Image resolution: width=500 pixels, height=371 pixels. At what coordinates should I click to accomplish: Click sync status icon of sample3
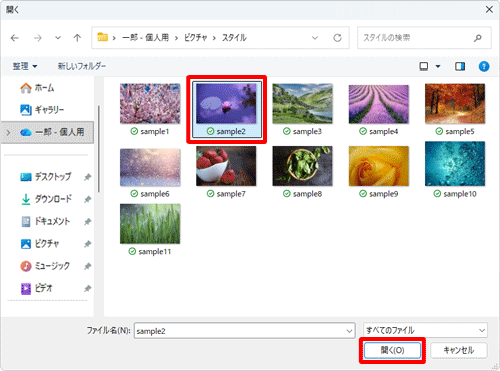[287, 131]
